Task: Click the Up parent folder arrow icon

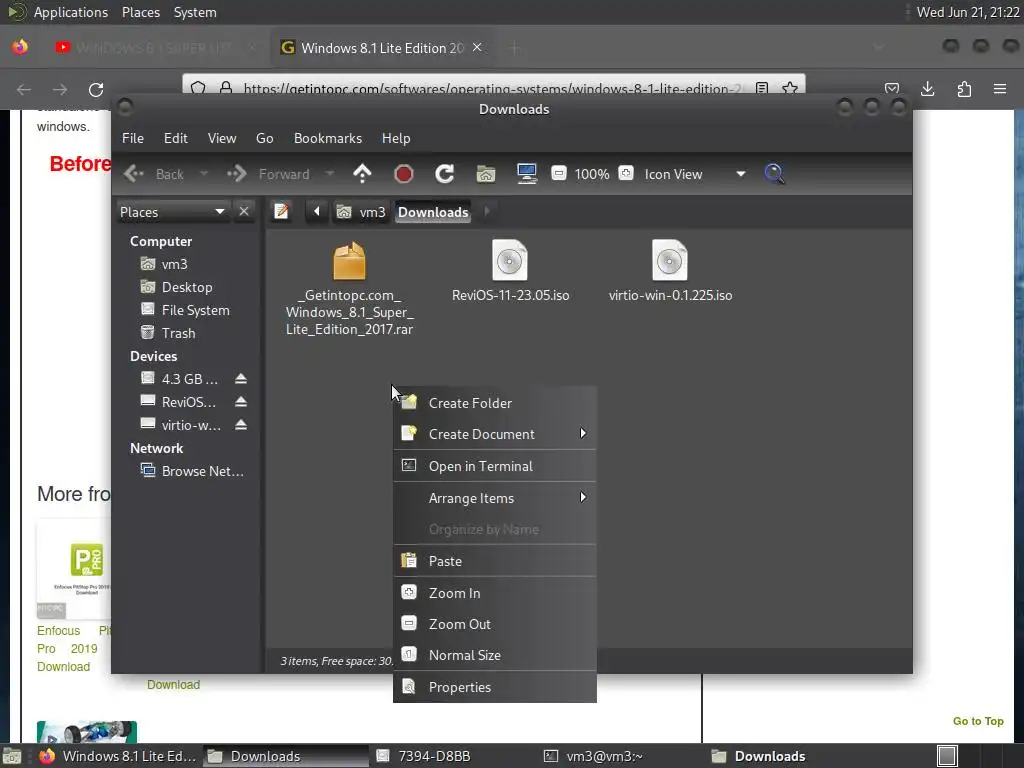Action: 362,174
